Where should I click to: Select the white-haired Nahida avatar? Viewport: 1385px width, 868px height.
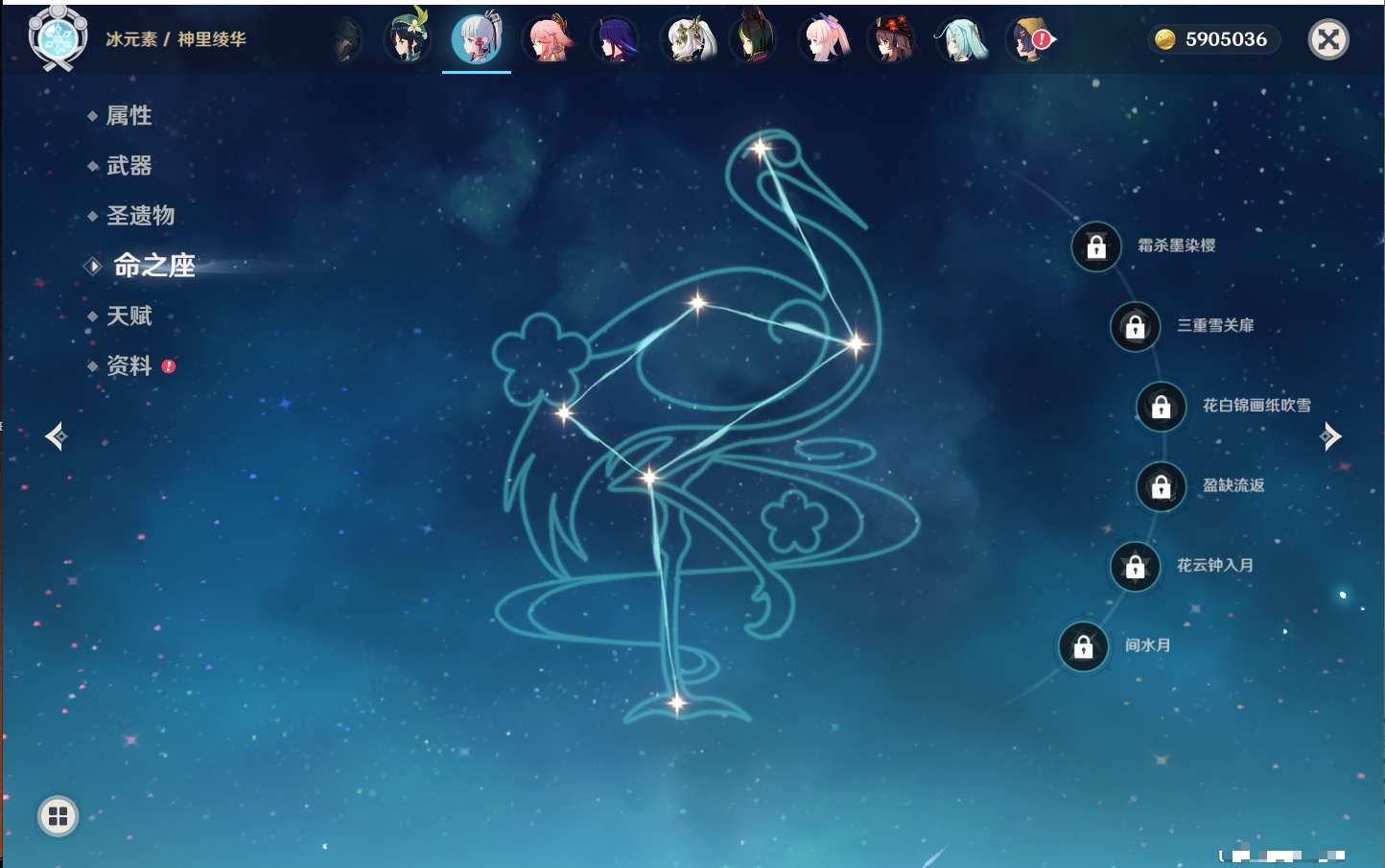click(687, 40)
